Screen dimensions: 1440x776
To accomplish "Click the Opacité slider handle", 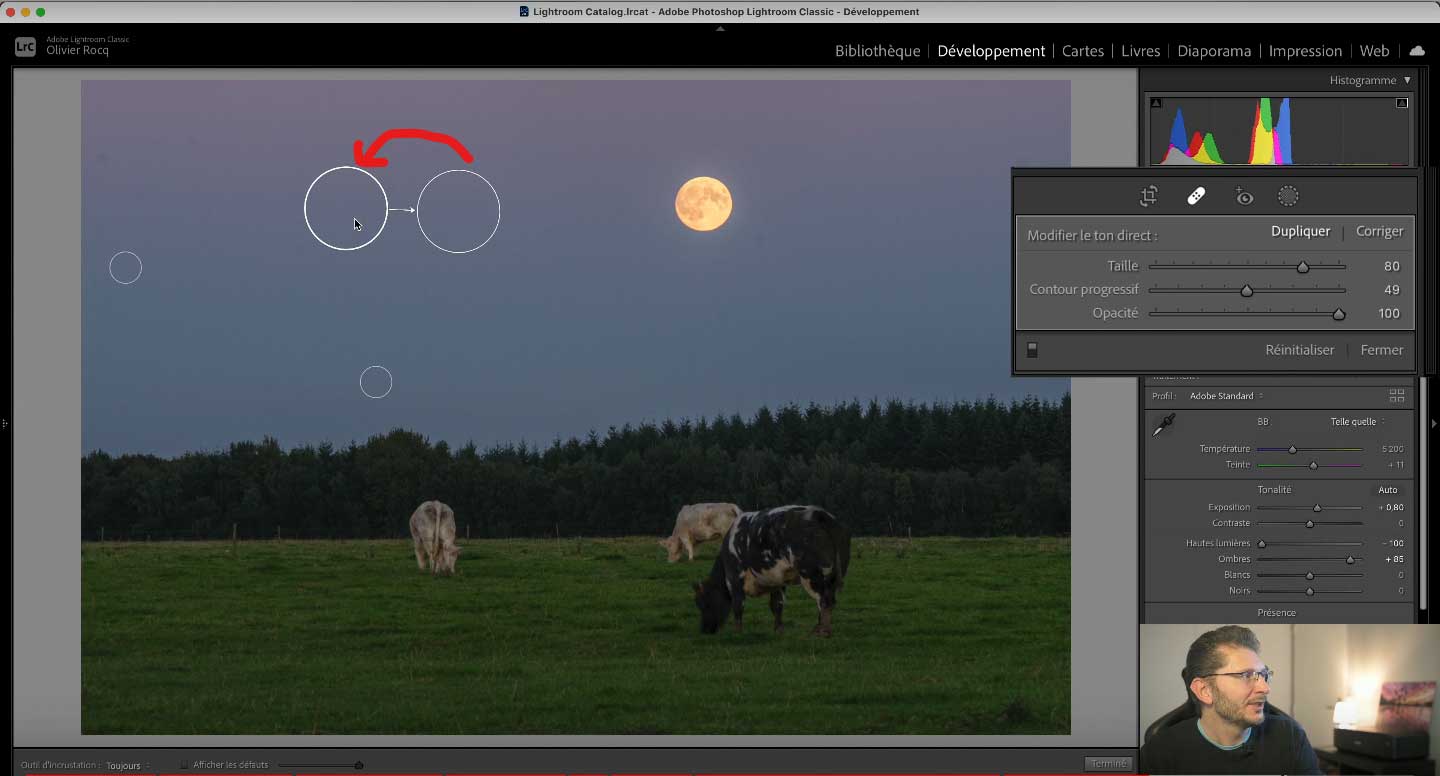I will (1339, 314).
